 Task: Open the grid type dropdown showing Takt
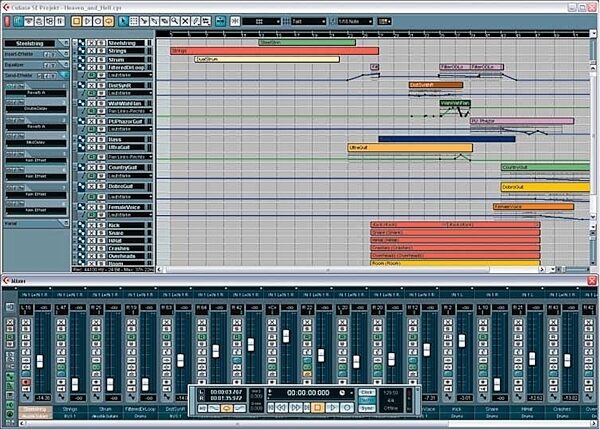click(308, 21)
